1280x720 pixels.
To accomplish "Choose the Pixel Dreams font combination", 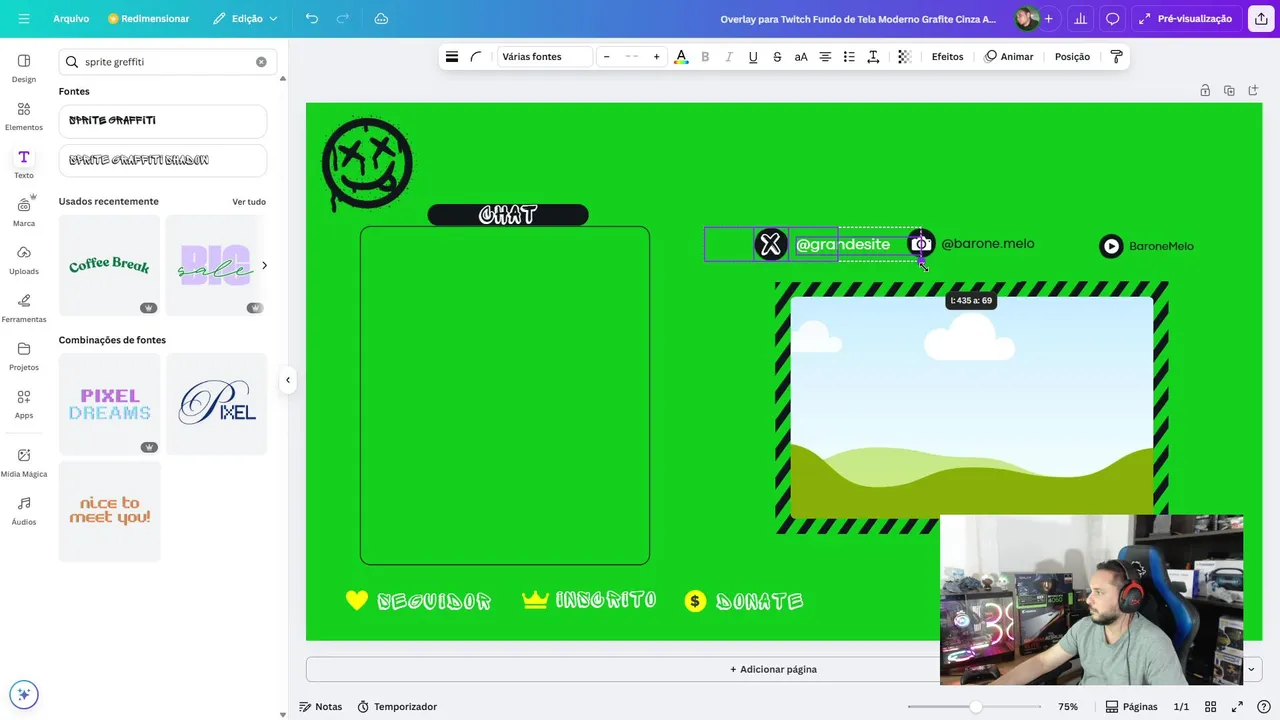I will pyautogui.click(x=109, y=404).
